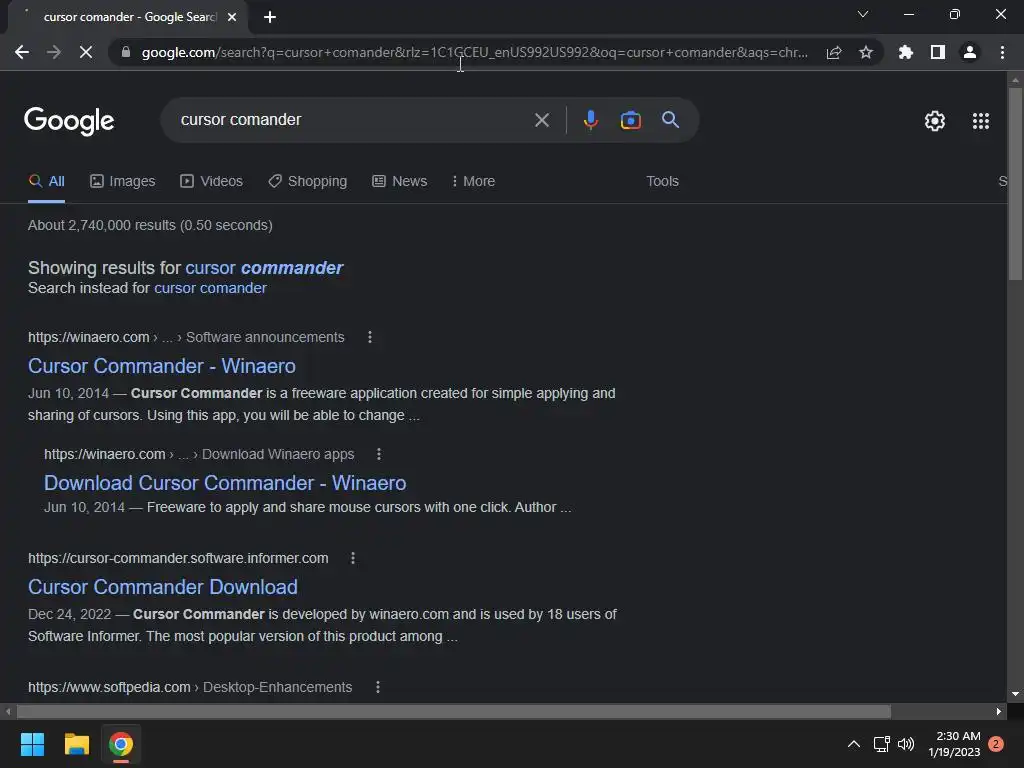Open options for softpedia.com result
This screenshot has height=768, width=1024.
[377, 687]
